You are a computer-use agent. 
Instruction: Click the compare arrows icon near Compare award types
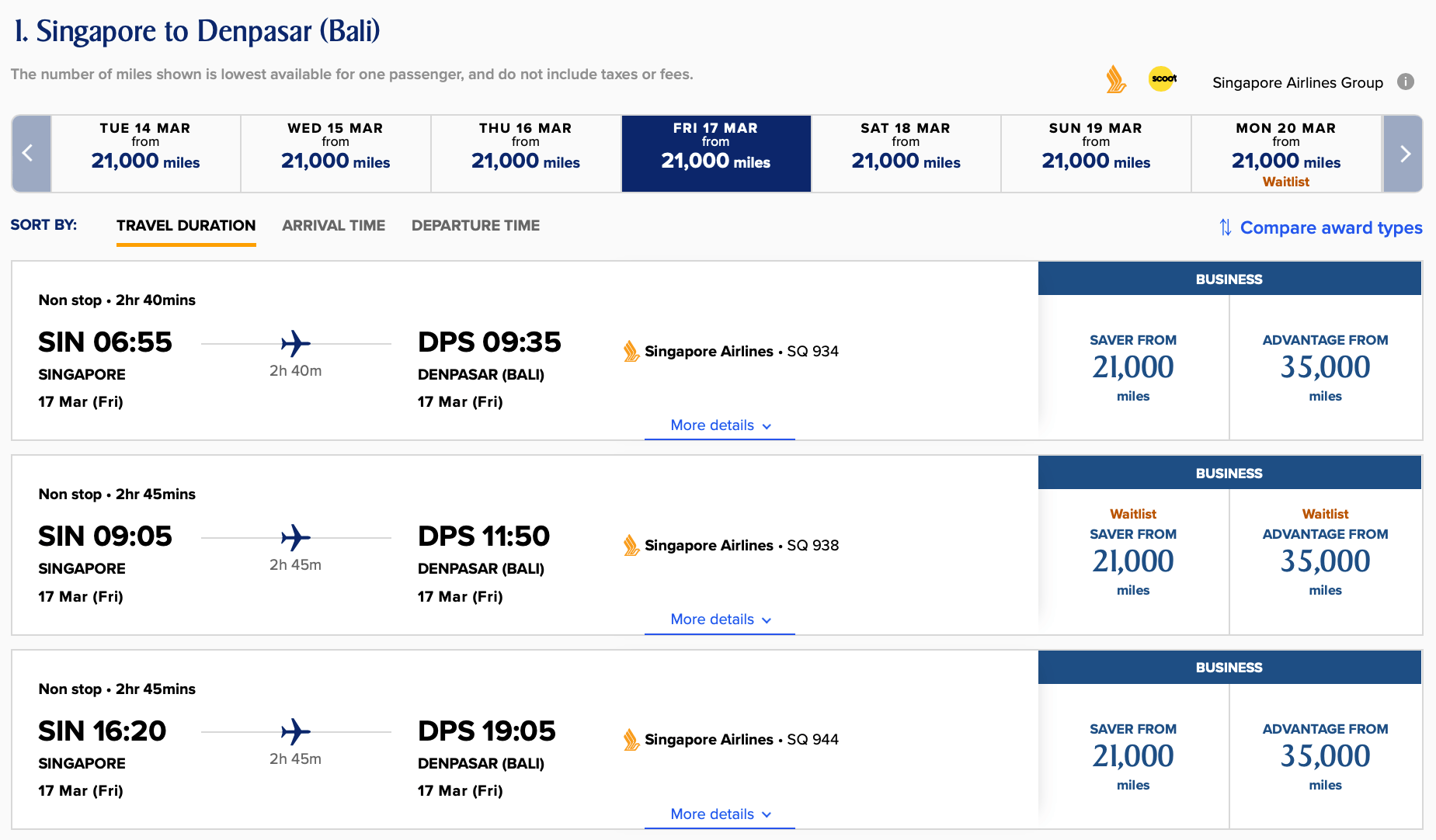1226,227
